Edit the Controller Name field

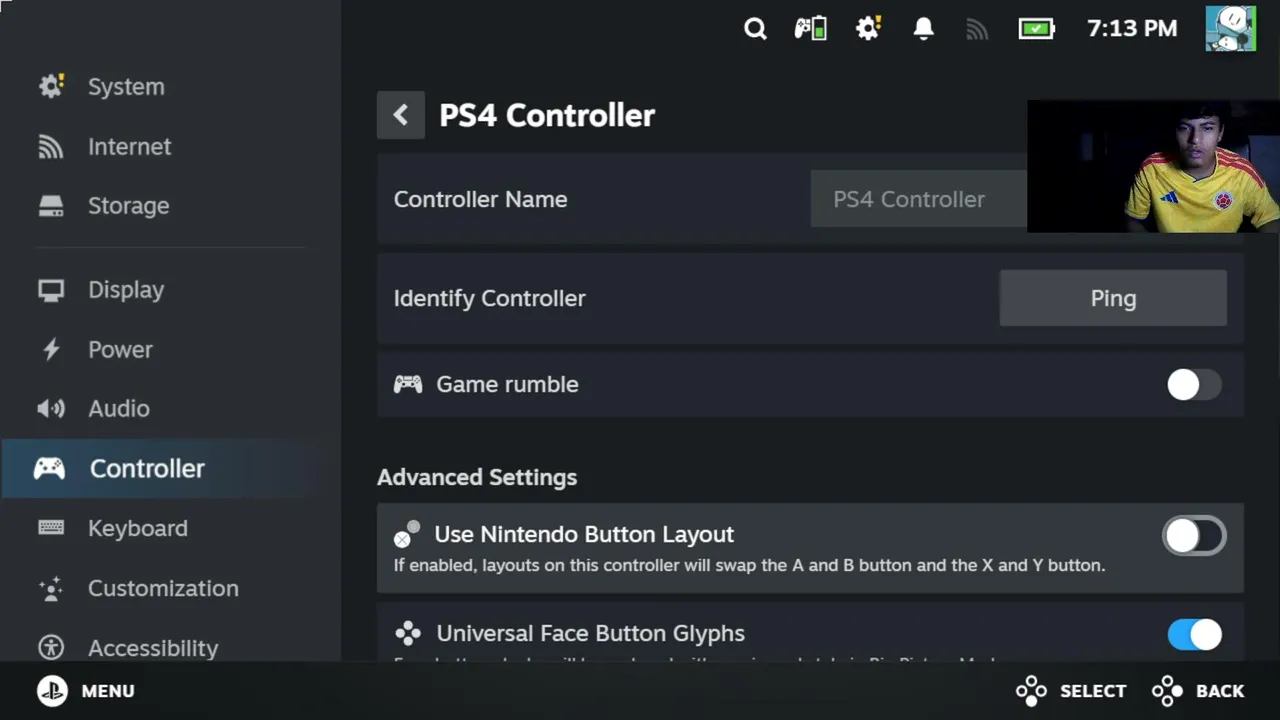click(918, 199)
